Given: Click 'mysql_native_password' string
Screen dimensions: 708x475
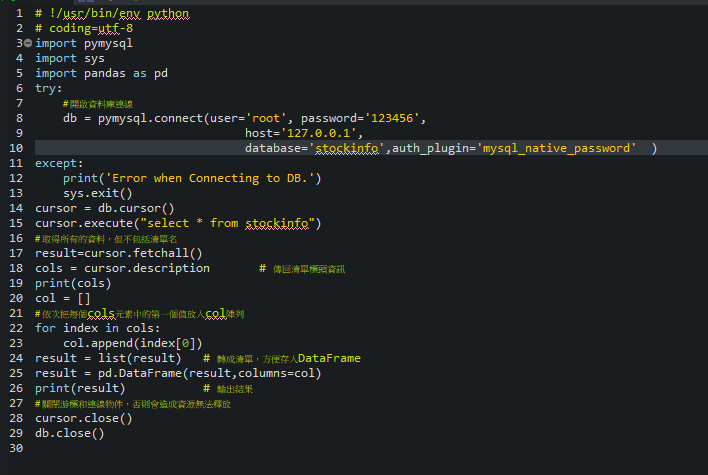Looking at the screenshot, I should [556, 148].
